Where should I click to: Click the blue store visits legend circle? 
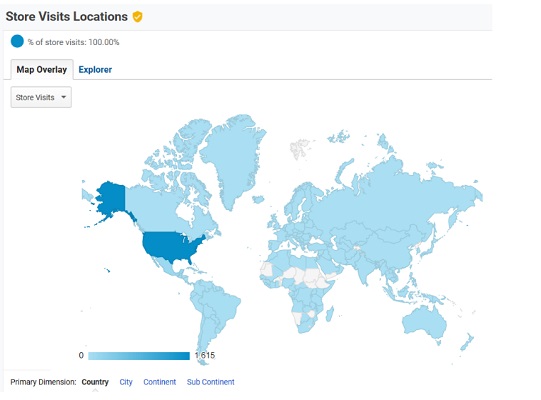click(17, 41)
